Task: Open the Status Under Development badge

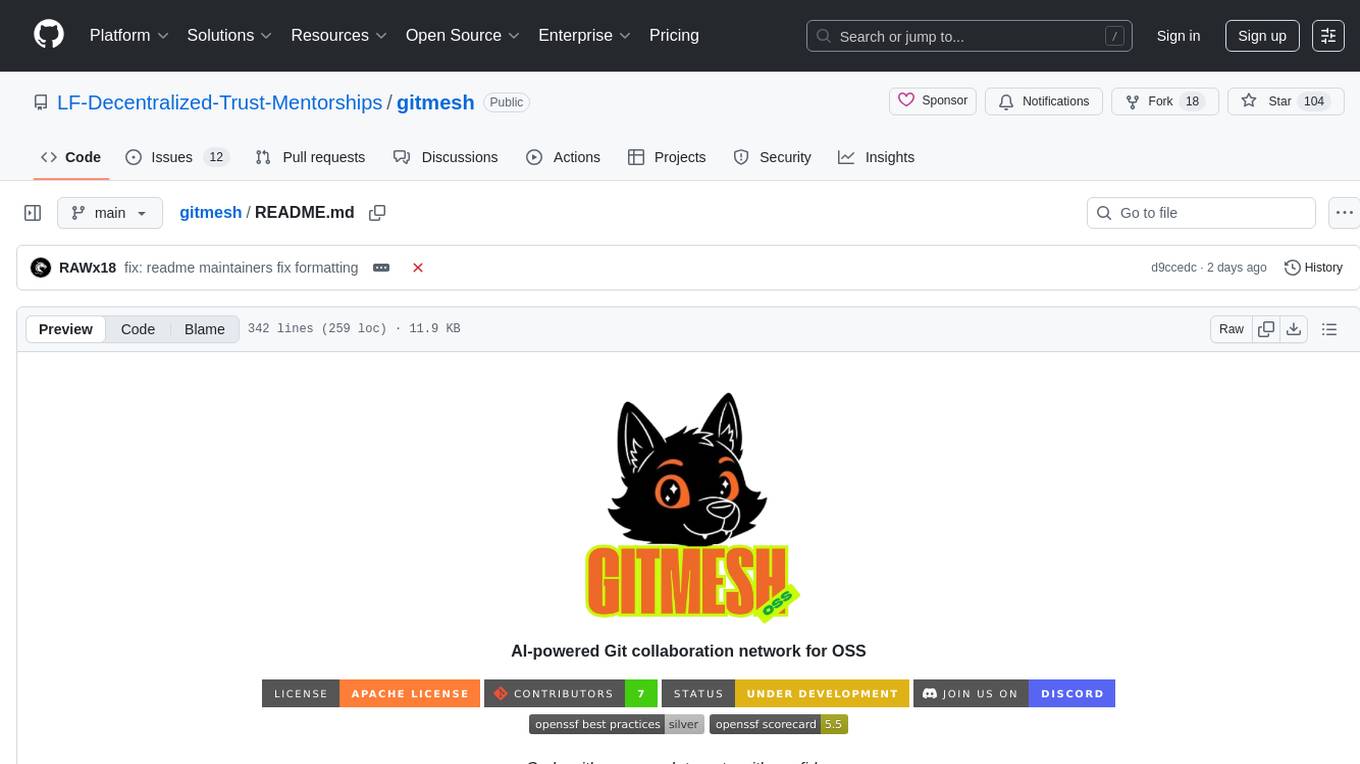Action: pyautogui.click(x=785, y=693)
